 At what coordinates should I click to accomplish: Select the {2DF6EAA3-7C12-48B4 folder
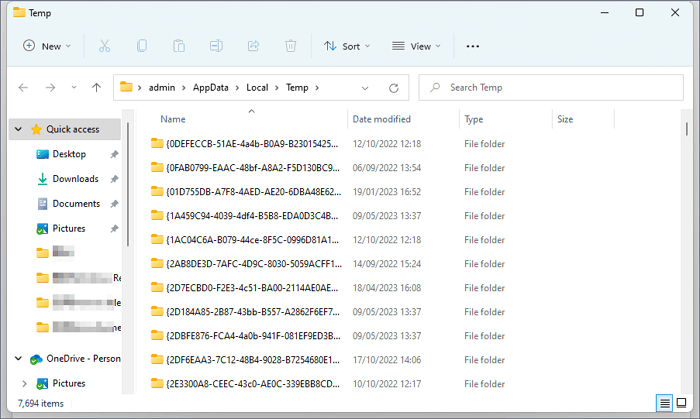click(x=253, y=360)
